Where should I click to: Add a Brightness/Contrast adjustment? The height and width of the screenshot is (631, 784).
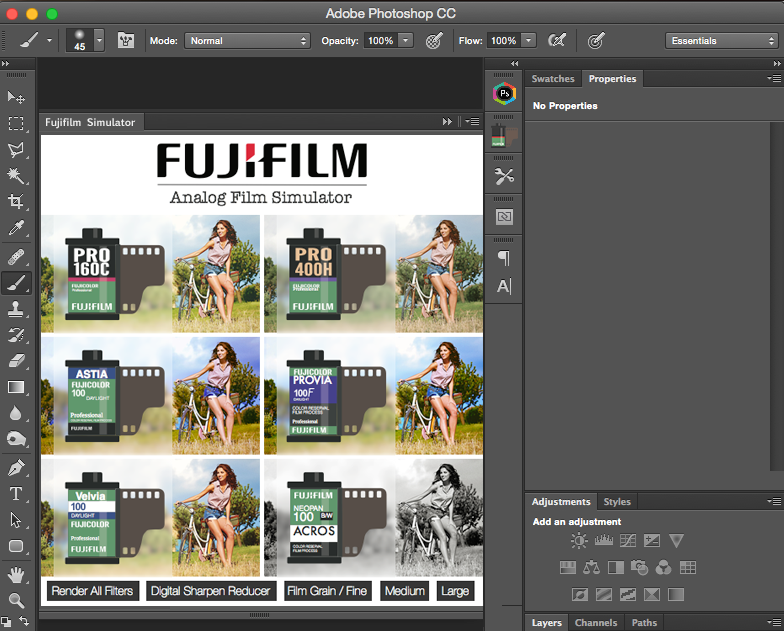coord(579,541)
